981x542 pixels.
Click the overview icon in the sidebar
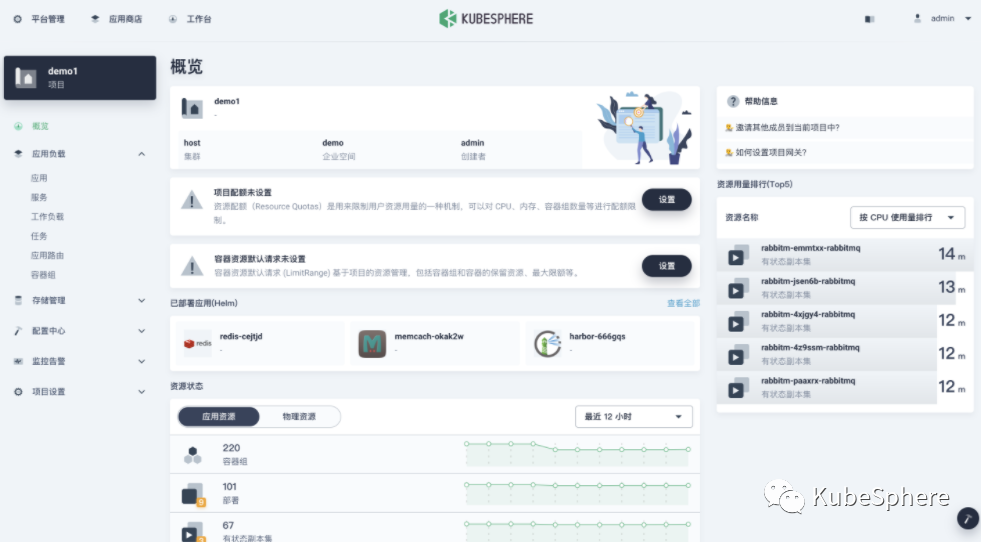(x=18, y=126)
